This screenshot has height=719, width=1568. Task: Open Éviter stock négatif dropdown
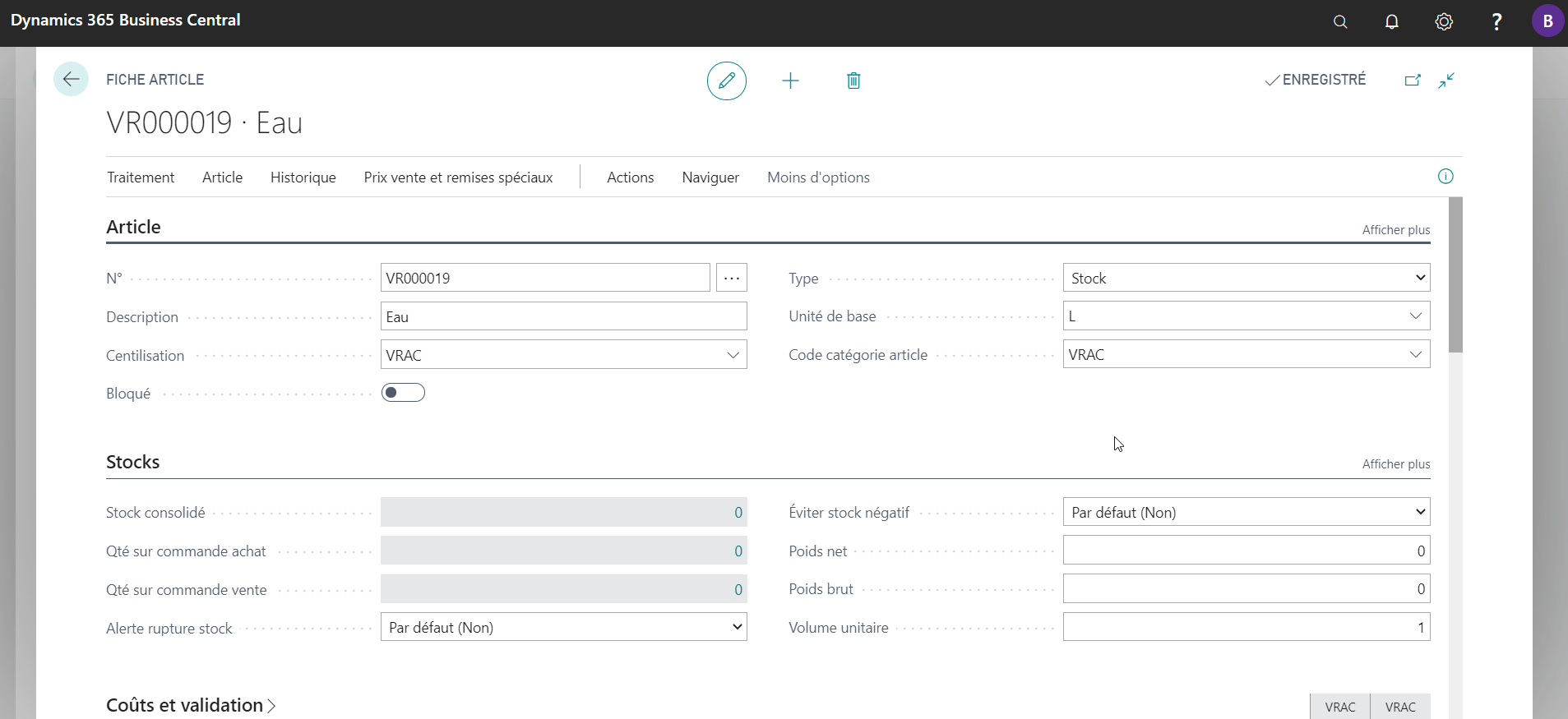1247,512
